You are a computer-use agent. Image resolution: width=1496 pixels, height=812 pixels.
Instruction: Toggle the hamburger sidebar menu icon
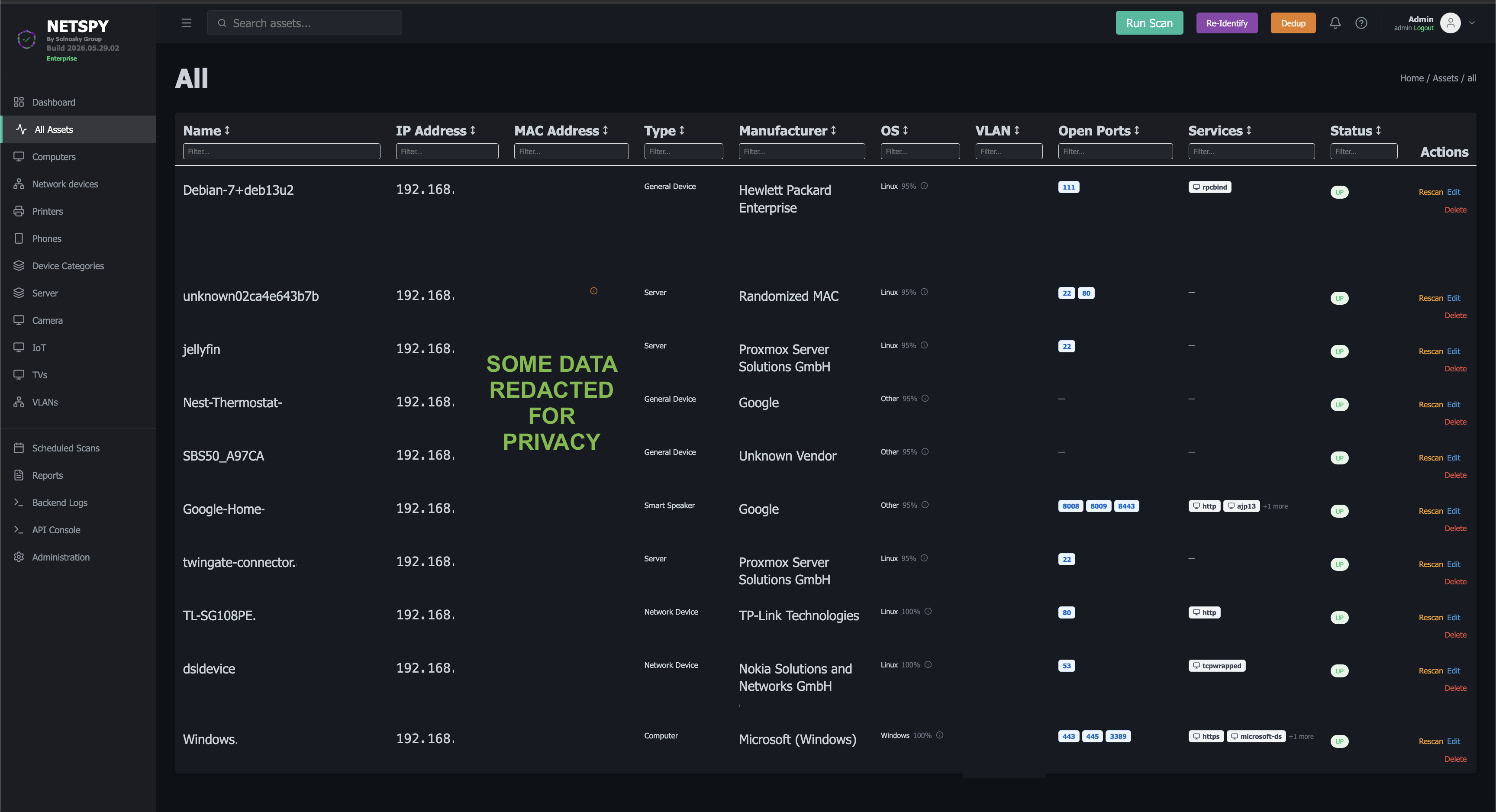[187, 23]
